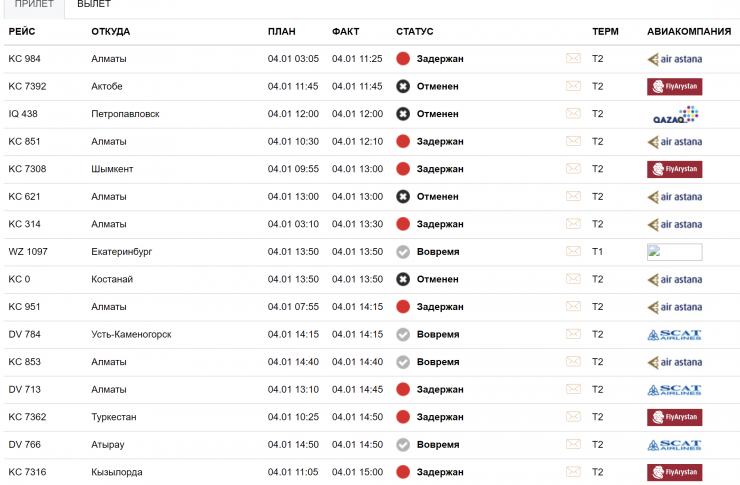Click envelope icon for flight KC 984

click(573, 59)
